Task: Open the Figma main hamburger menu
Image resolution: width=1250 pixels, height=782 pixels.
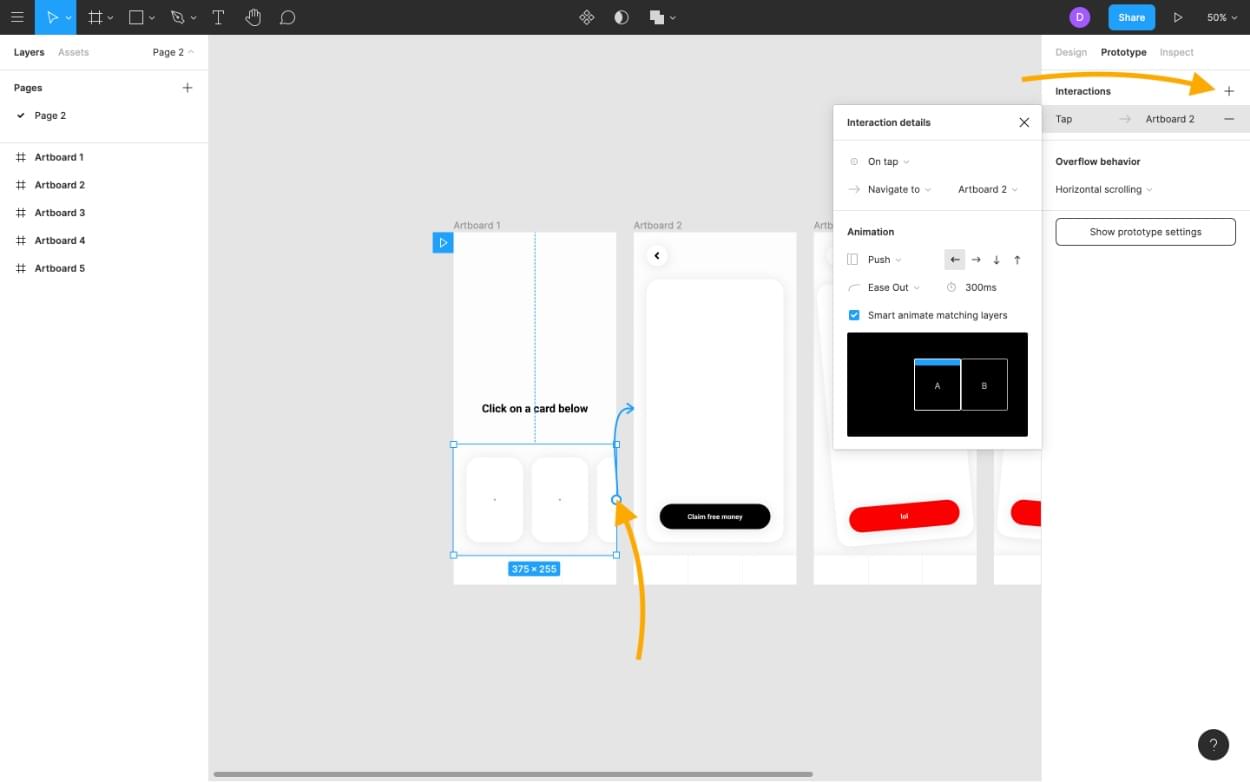Action: tap(17, 17)
